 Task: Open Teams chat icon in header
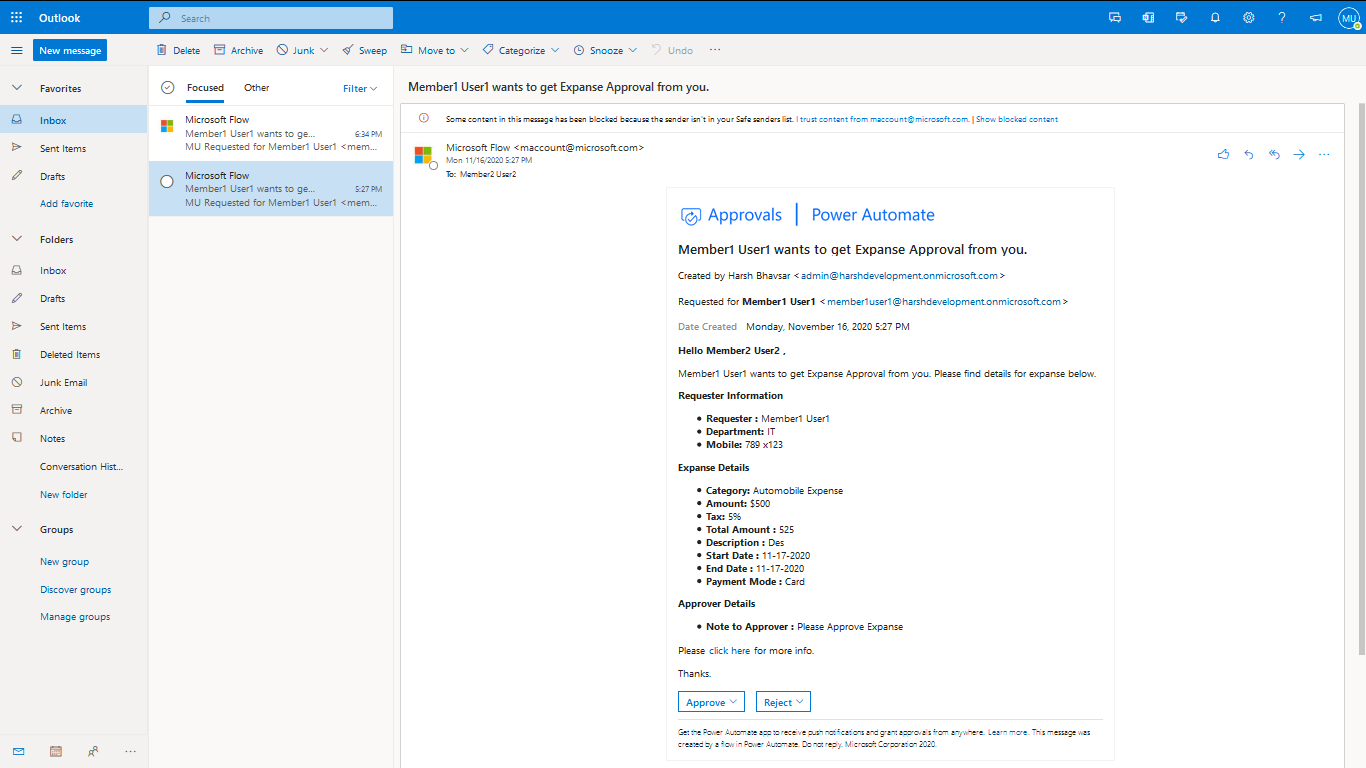1116,18
